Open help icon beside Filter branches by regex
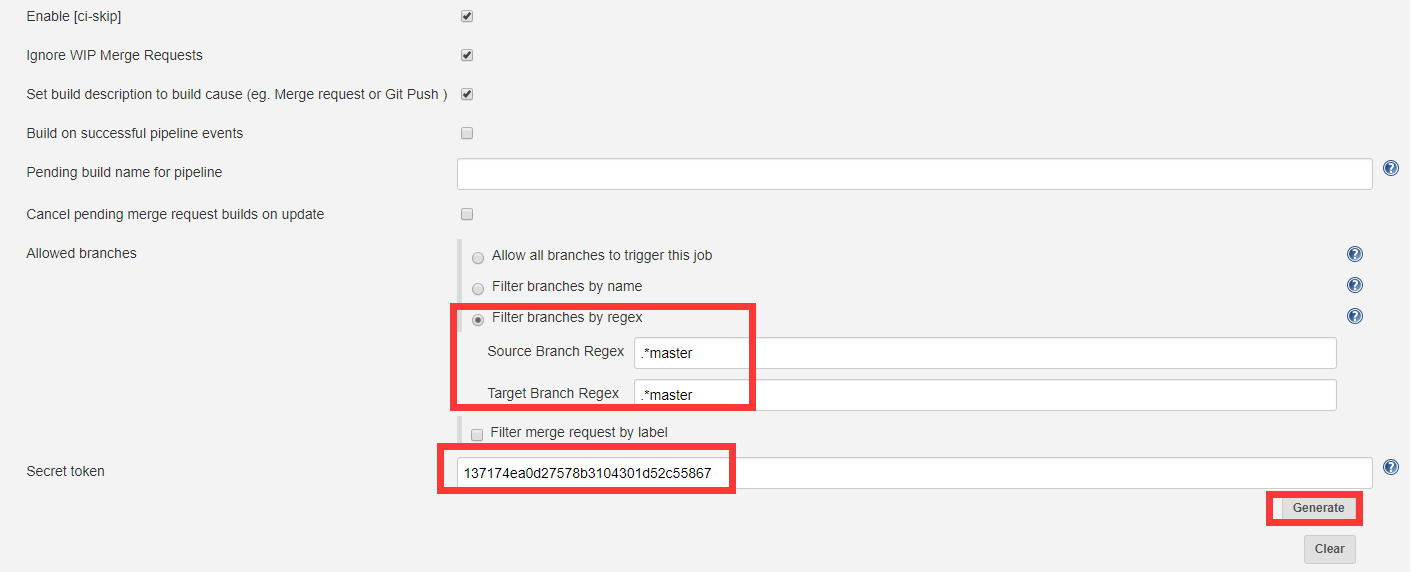The width and height of the screenshot is (1411, 572). click(1355, 317)
